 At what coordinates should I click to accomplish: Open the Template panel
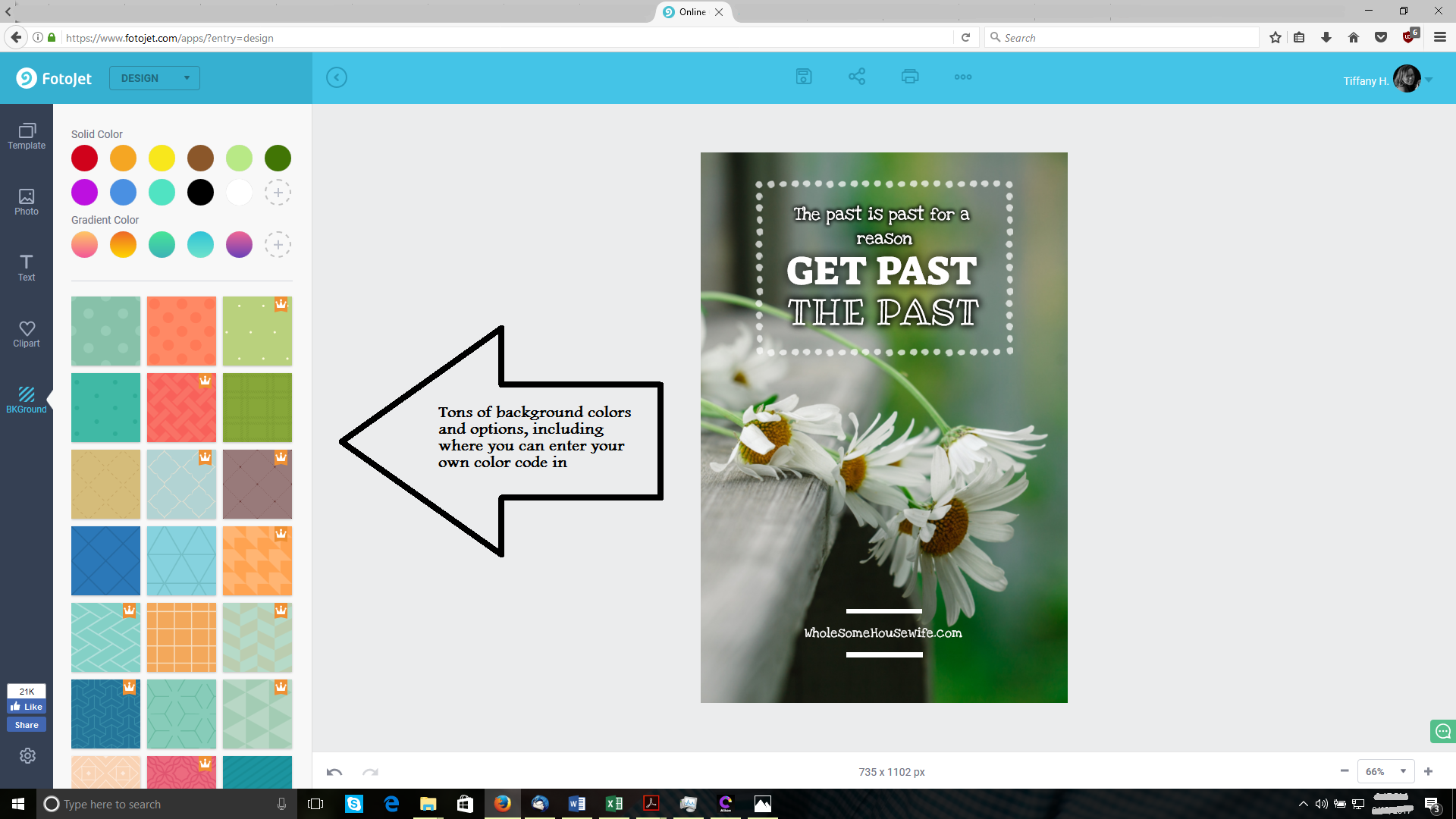coord(27,136)
